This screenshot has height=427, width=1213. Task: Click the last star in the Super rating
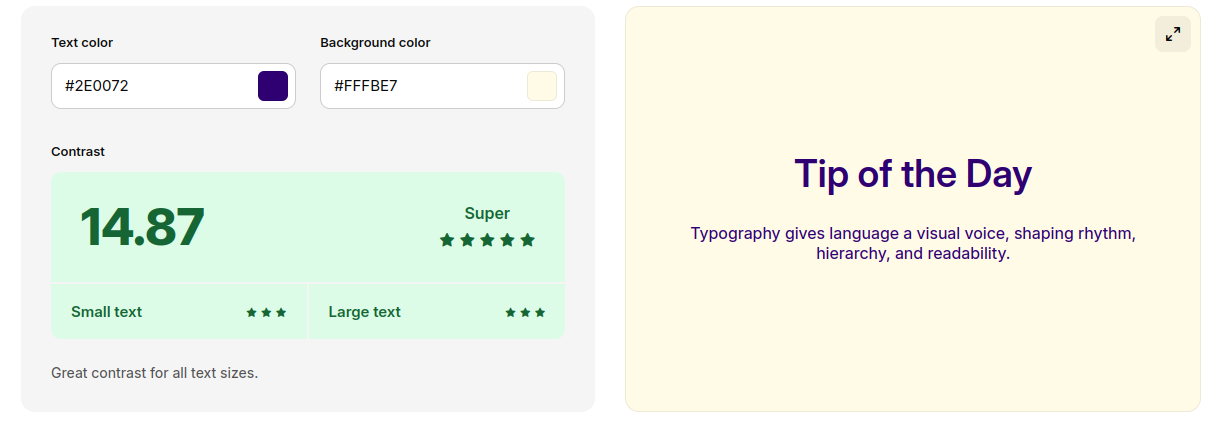pos(528,240)
